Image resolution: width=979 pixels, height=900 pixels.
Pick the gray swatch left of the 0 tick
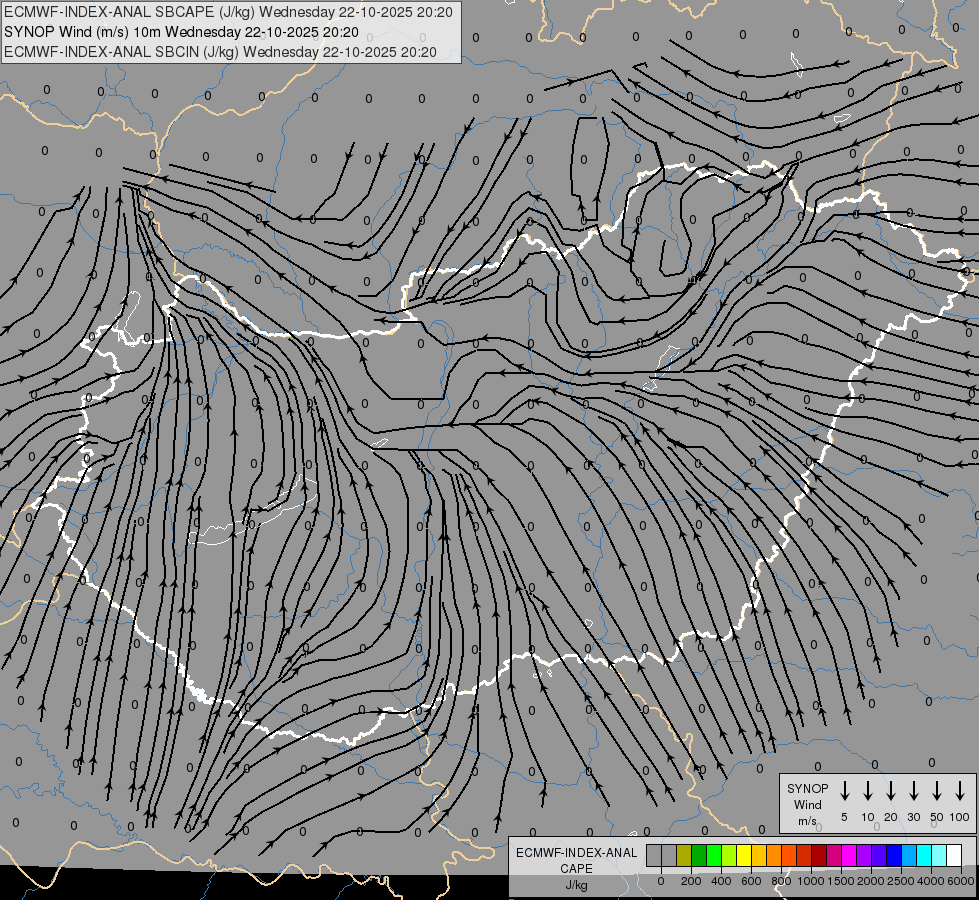click(x=654, y=855)
